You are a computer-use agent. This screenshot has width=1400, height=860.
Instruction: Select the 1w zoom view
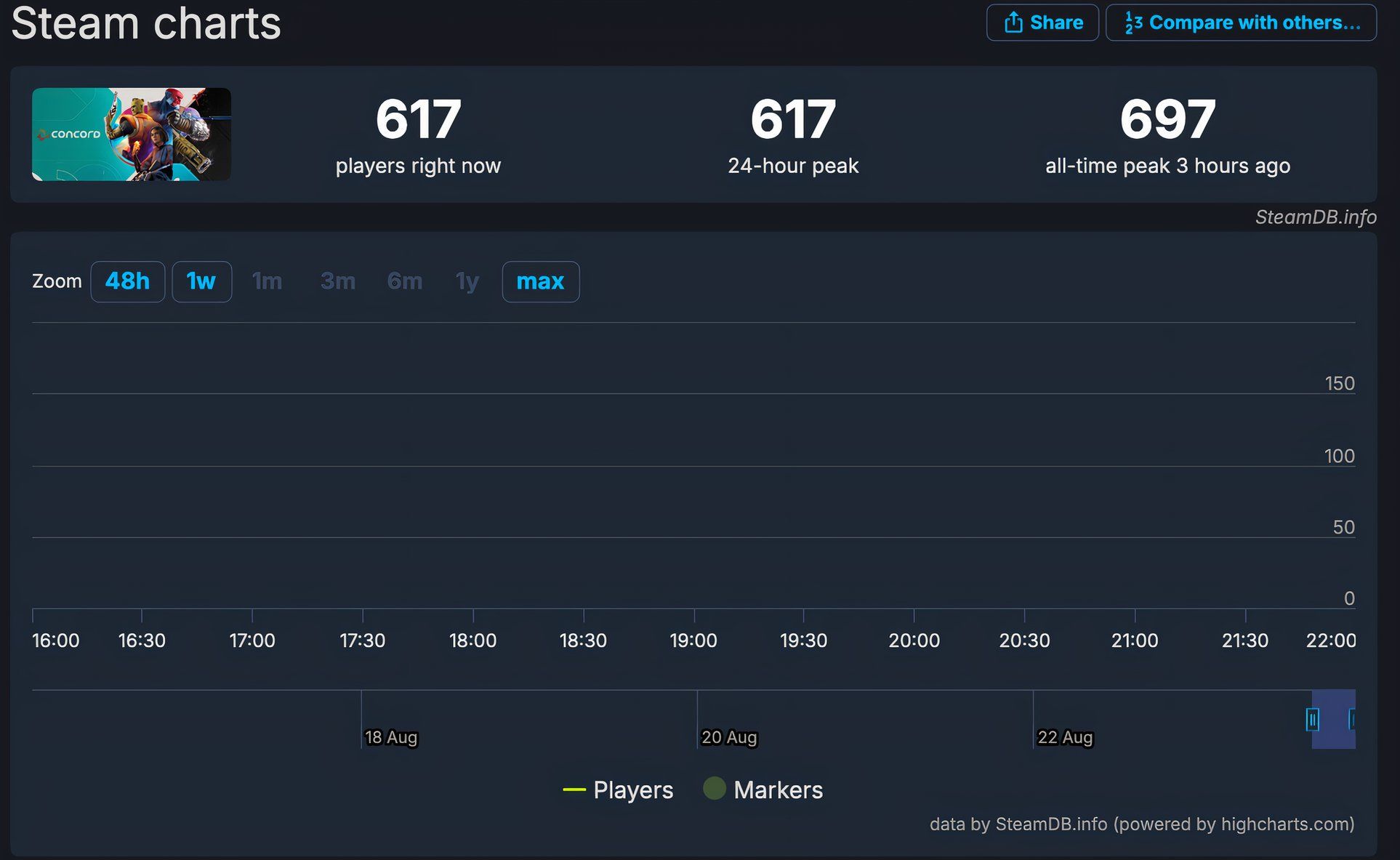pyautogui.click(x=200, y=281)
